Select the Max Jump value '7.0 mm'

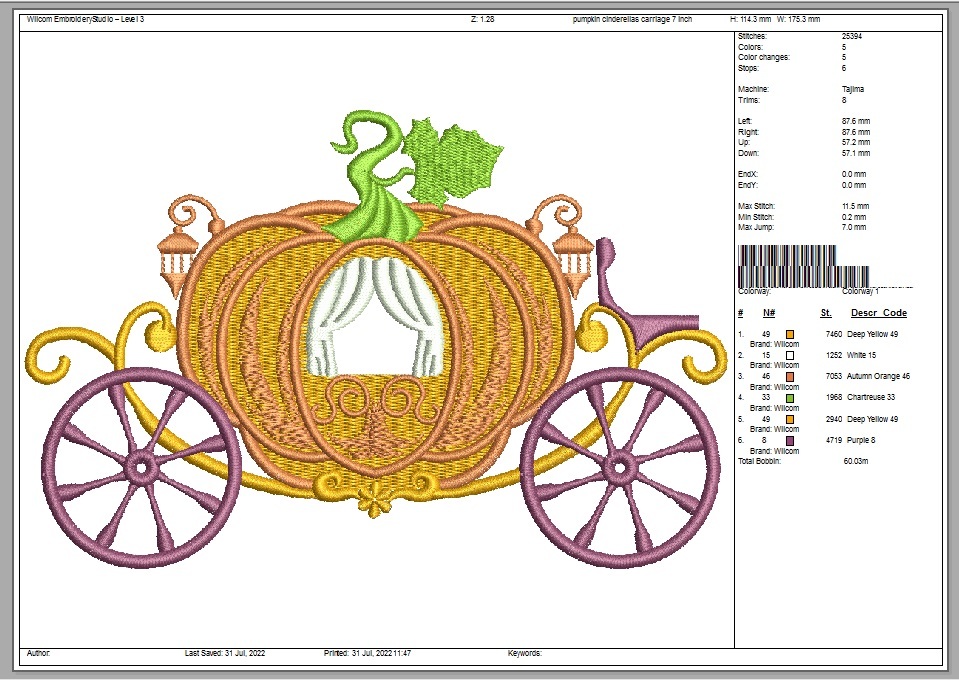(854, 228)
